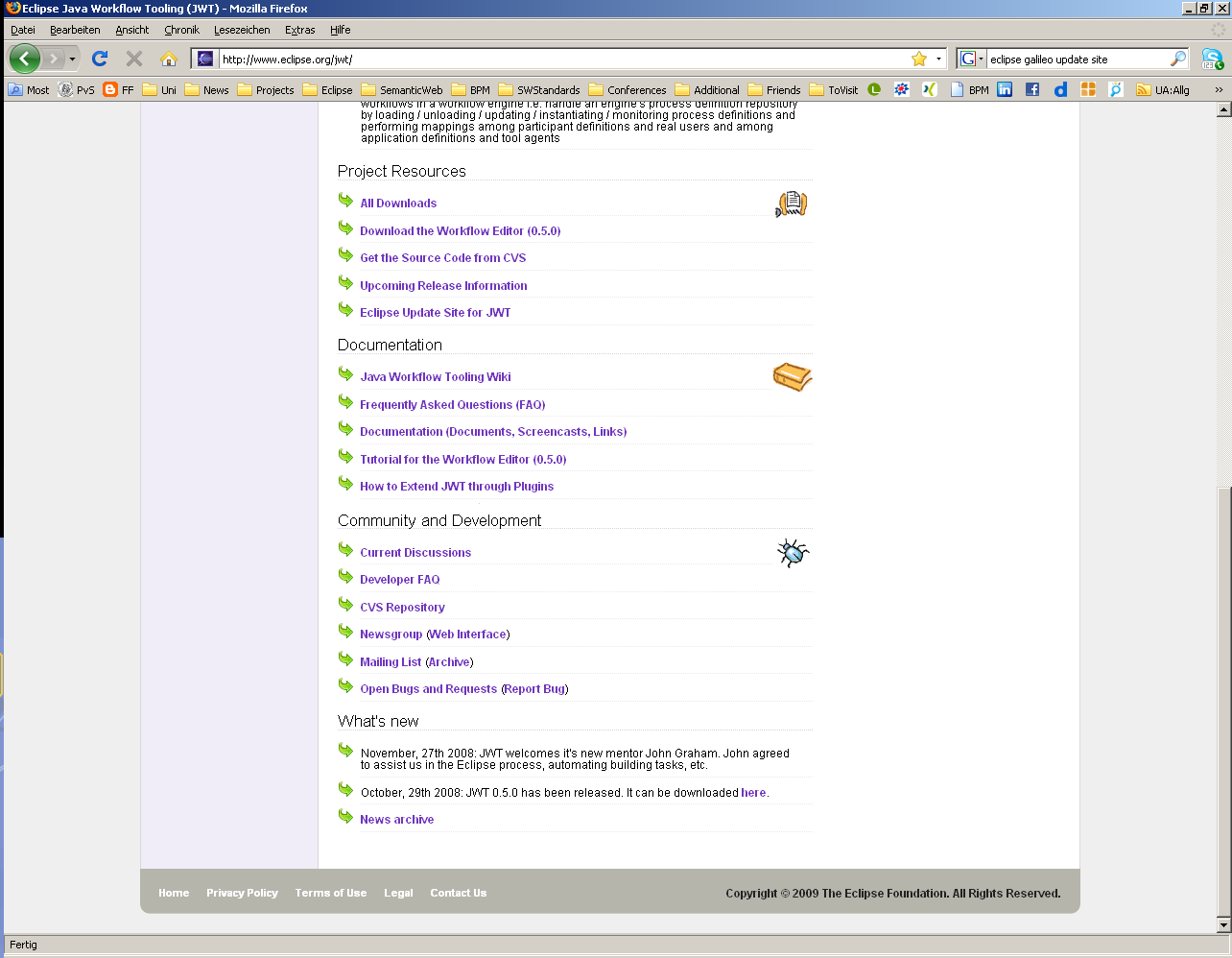Viewport: 1232px width, 958px height.
Task: Open Get the Source Code from CVS
Action: click(x=443, y=258)
